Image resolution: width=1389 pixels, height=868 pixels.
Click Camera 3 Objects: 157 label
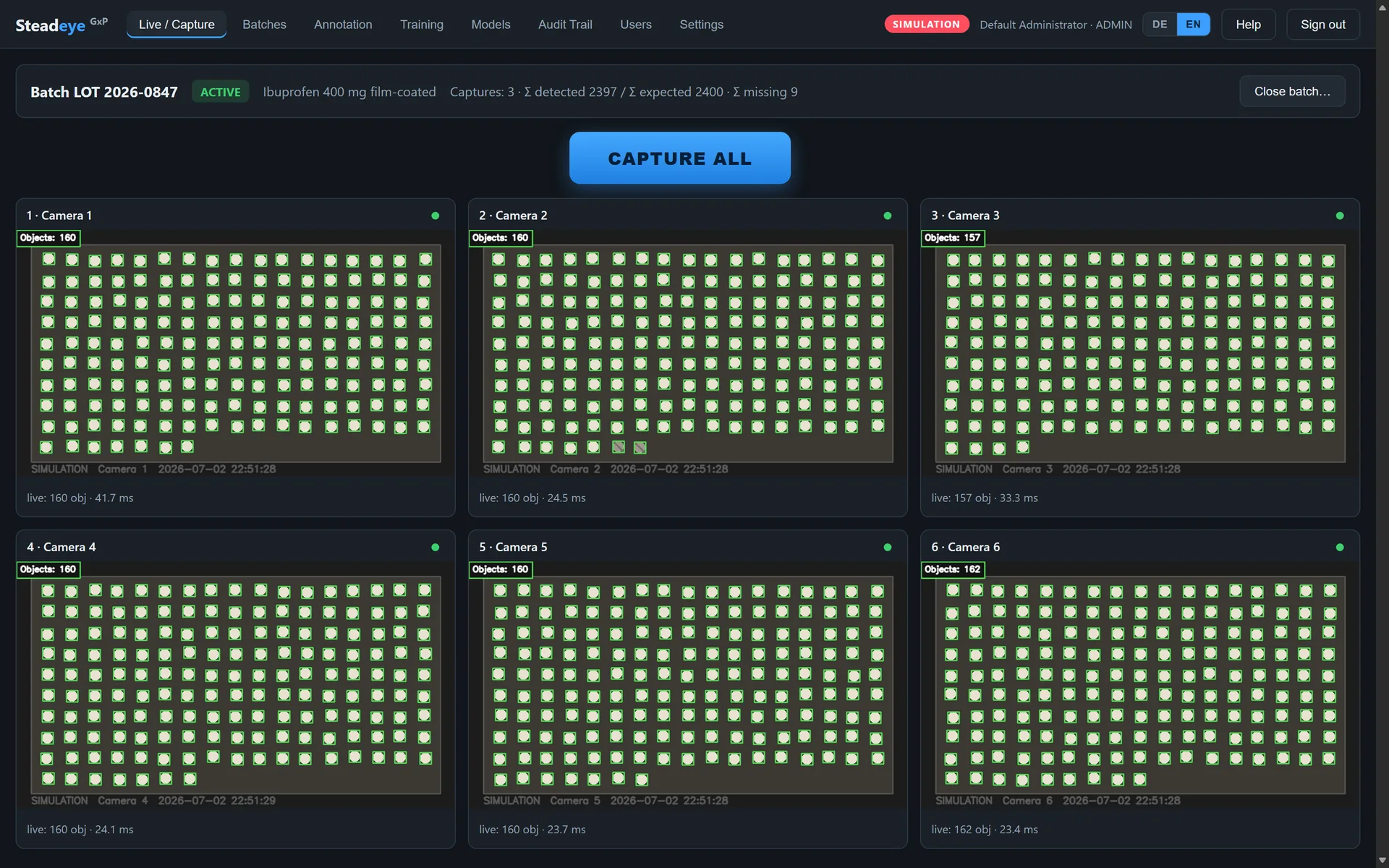click(x=952, y=238)
